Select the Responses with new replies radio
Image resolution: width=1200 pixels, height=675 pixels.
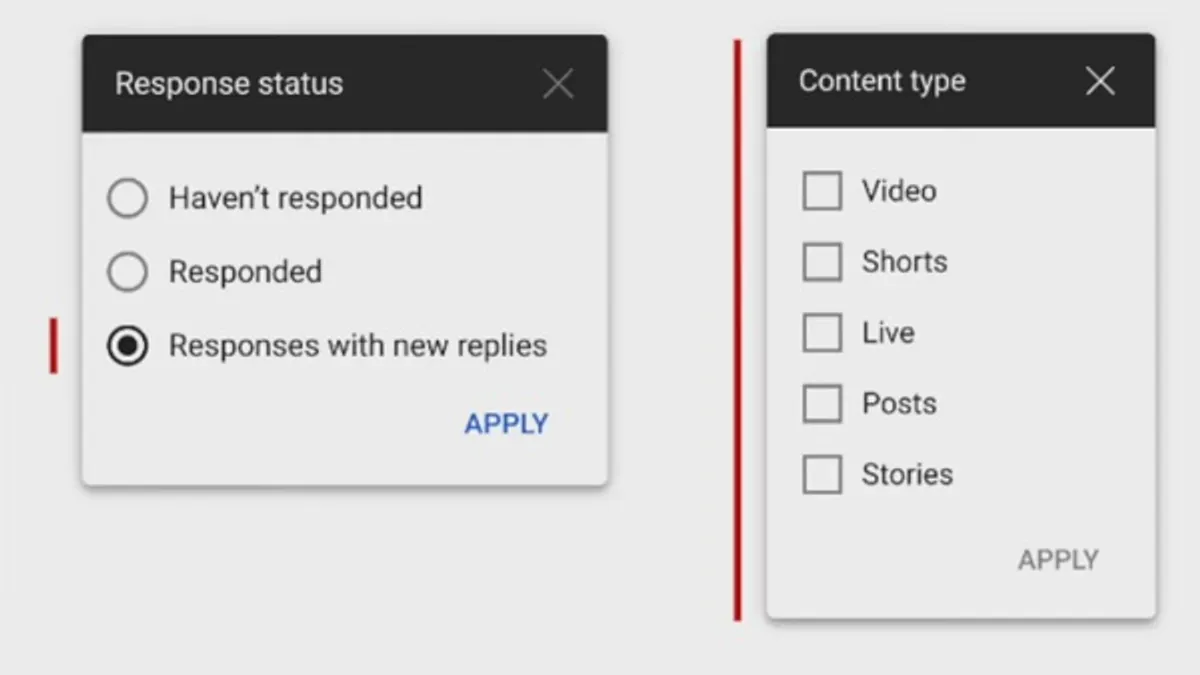(x=128, y=346)
